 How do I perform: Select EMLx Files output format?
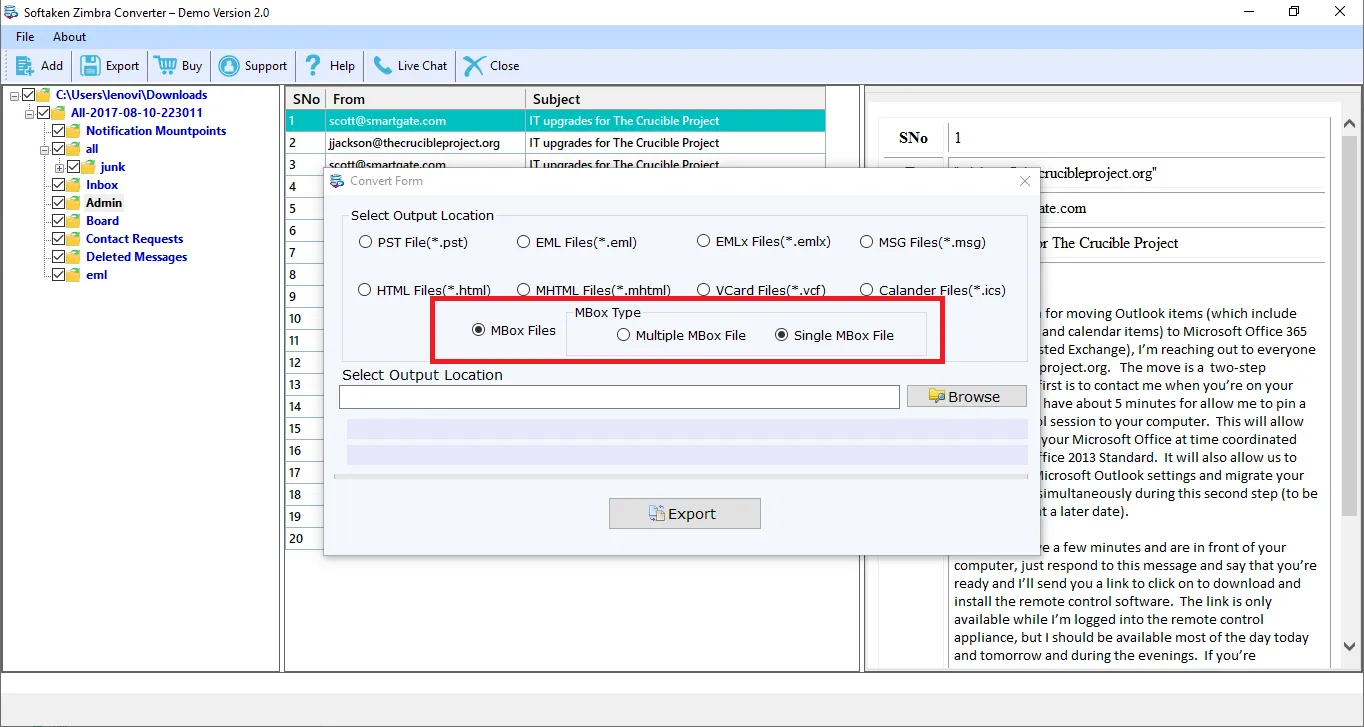[704, 241]
